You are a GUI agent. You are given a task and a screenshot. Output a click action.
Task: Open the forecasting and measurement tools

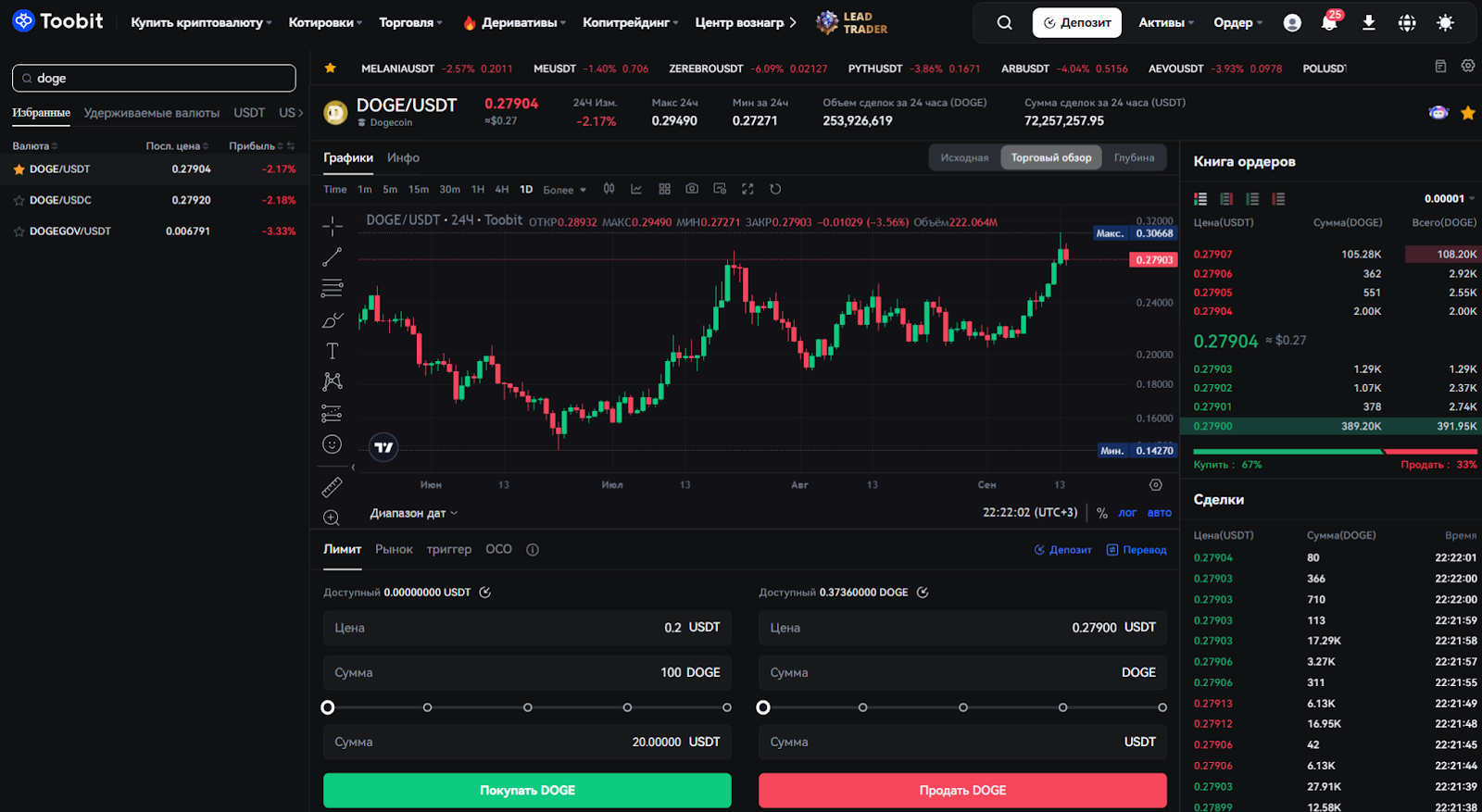pos(332,413)
